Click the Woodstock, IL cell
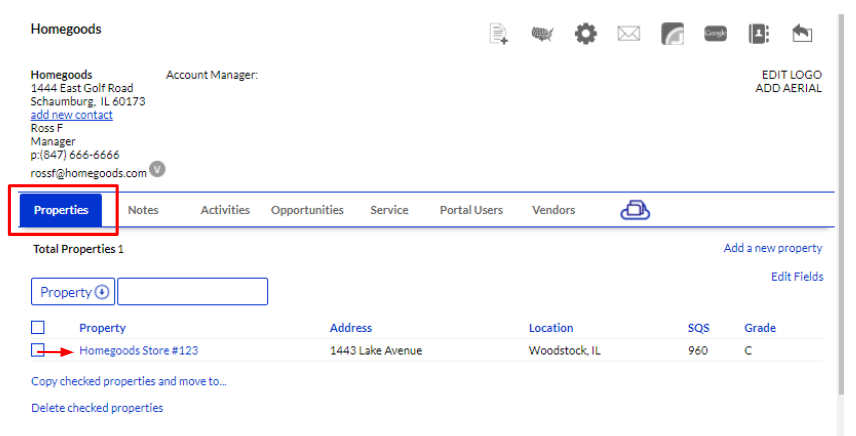856x436 pixels. point(564,350)
